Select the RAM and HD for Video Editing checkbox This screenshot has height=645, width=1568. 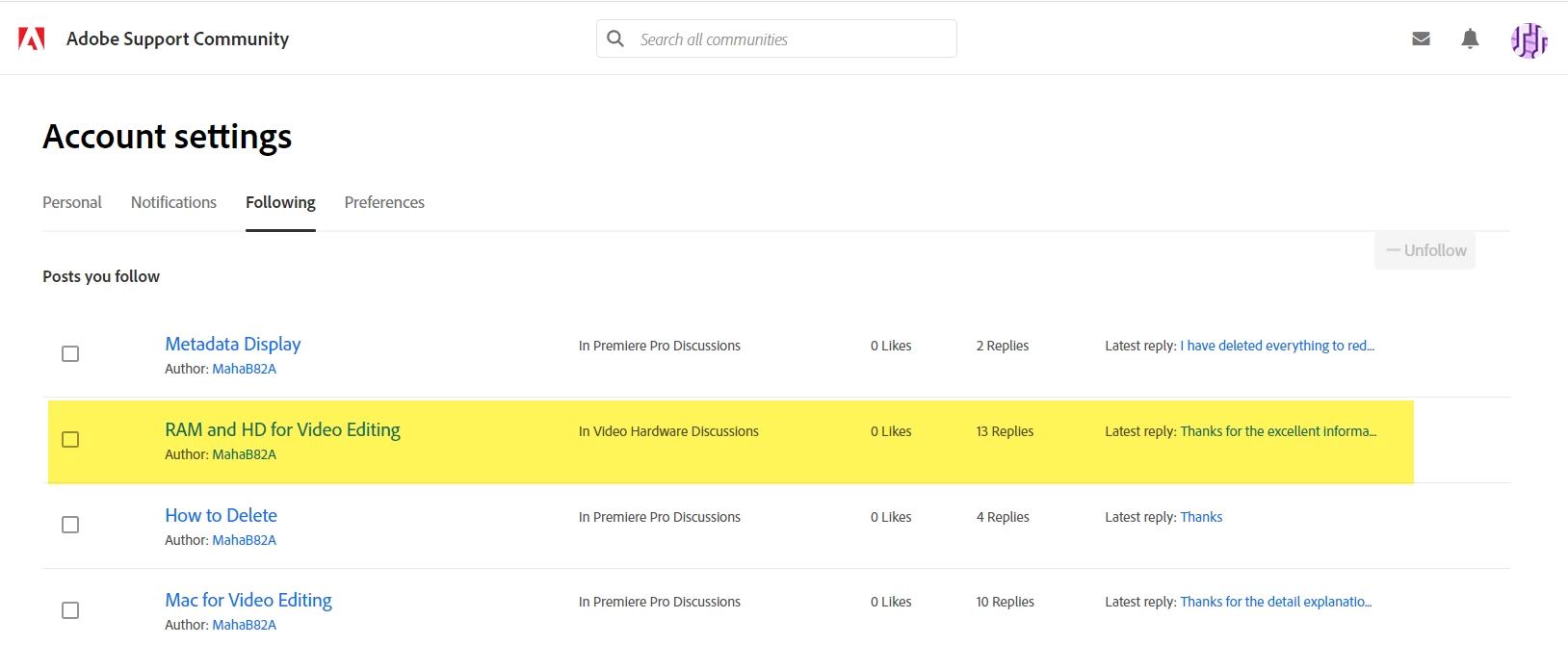[x=70, y=439]
